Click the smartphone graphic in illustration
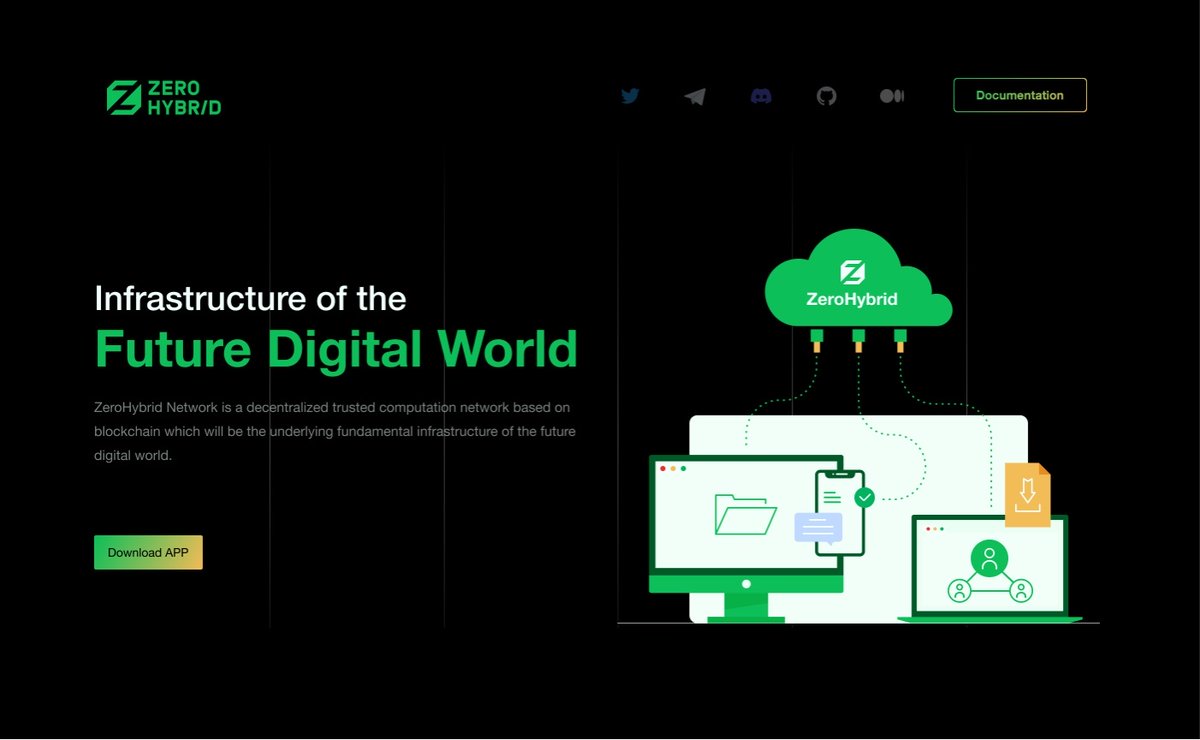This screenshot has height=740, width=1200. coord(838,513)
